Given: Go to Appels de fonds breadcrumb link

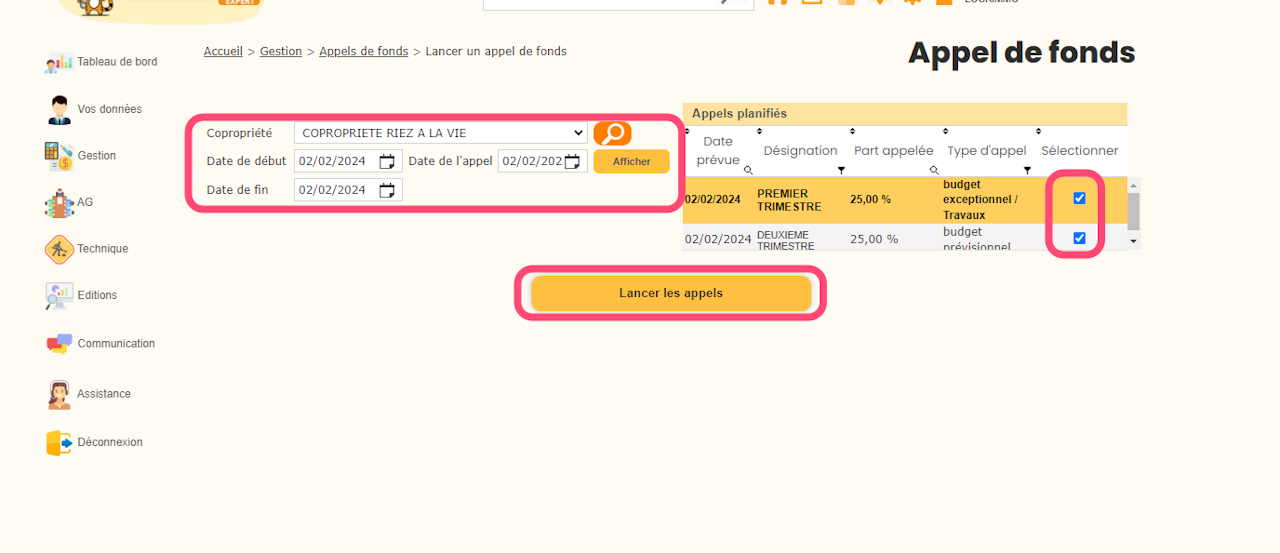Looking at the screenshot, I should click(364, 51).
